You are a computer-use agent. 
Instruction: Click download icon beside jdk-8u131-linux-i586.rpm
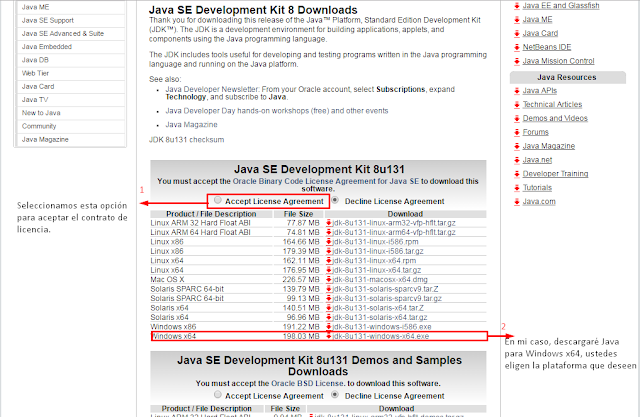[329, 242]
